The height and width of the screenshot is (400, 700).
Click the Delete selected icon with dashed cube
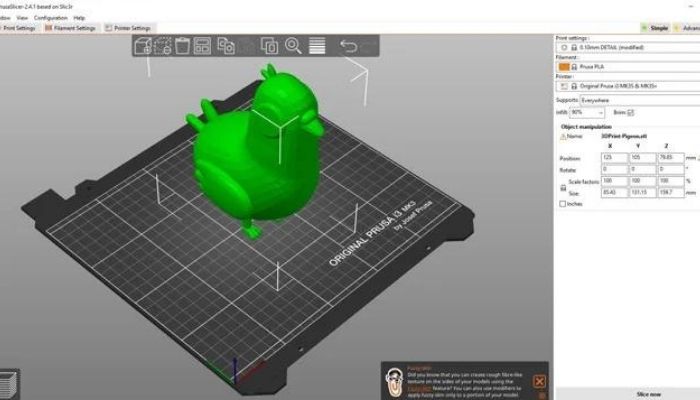point(163,46)
